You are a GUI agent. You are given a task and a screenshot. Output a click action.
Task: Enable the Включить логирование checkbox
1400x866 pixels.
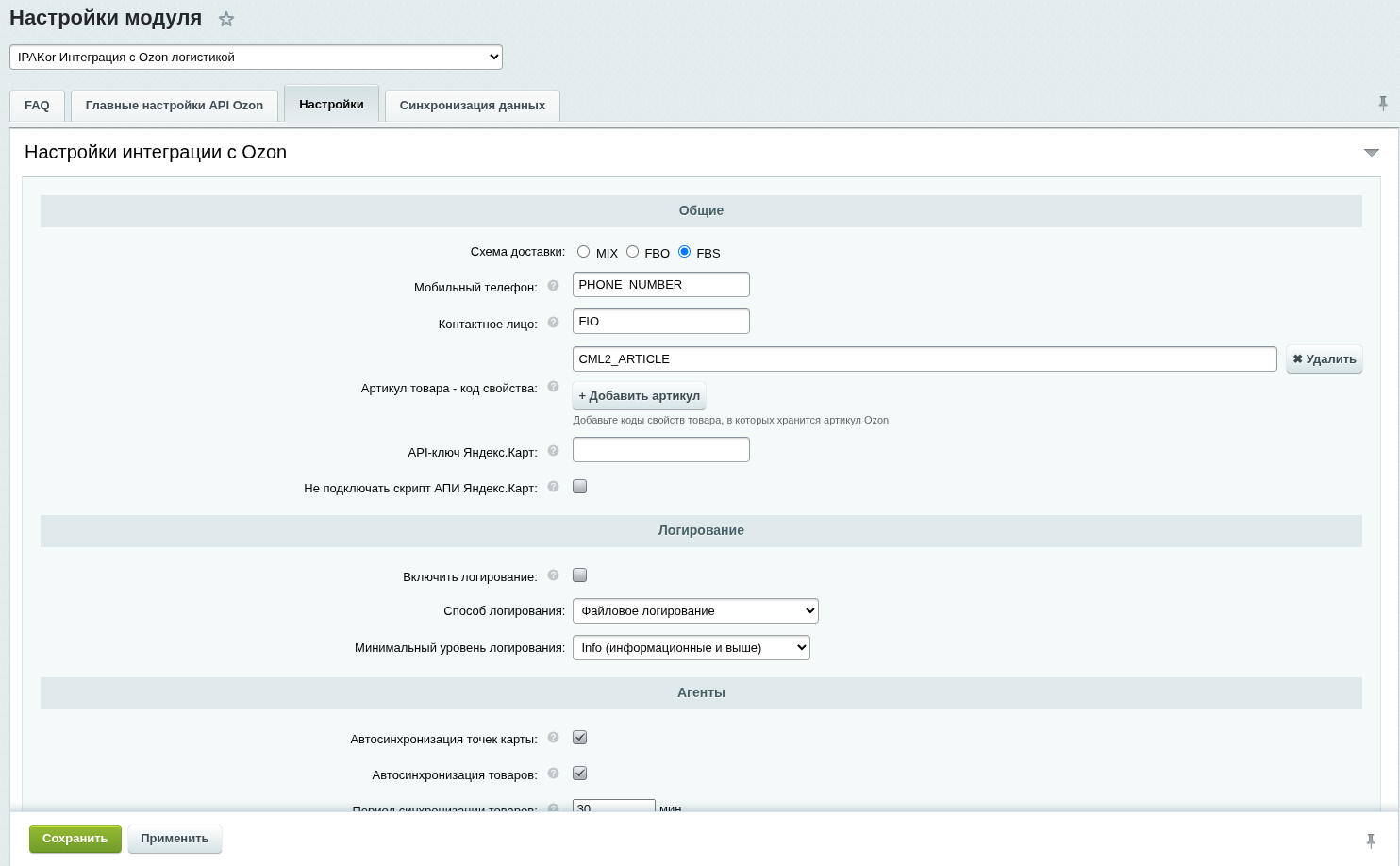click(x=580, y=575)
